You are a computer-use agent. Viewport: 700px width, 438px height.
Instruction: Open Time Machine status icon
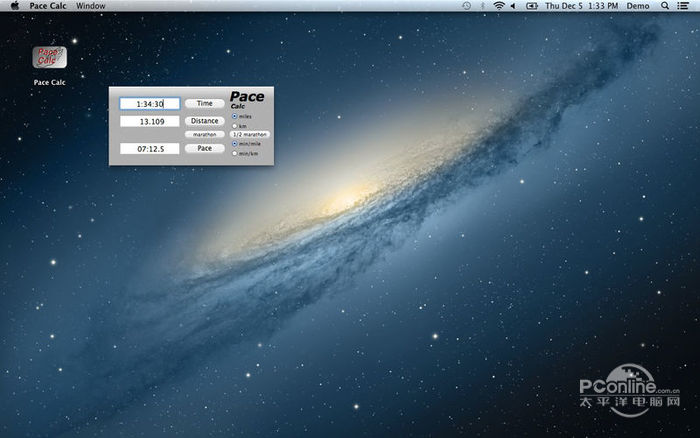point(467,6)
